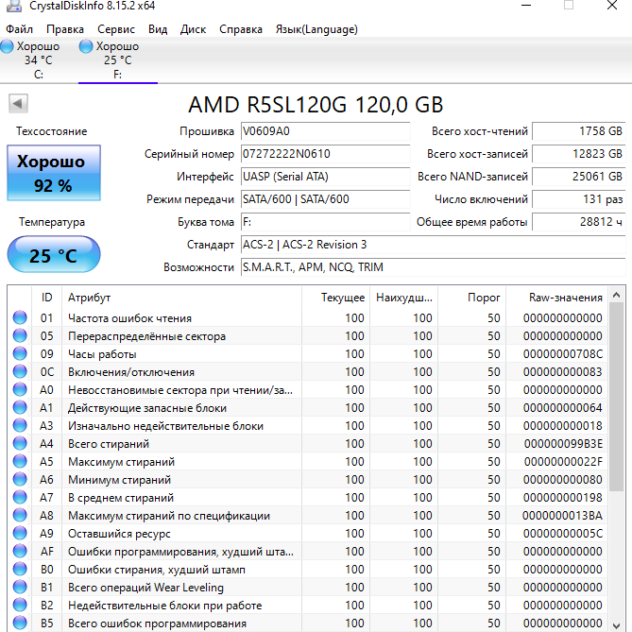The image size is (632, 632).
Task: Click total host reads value 1758 GB
Action: [579, 131]
